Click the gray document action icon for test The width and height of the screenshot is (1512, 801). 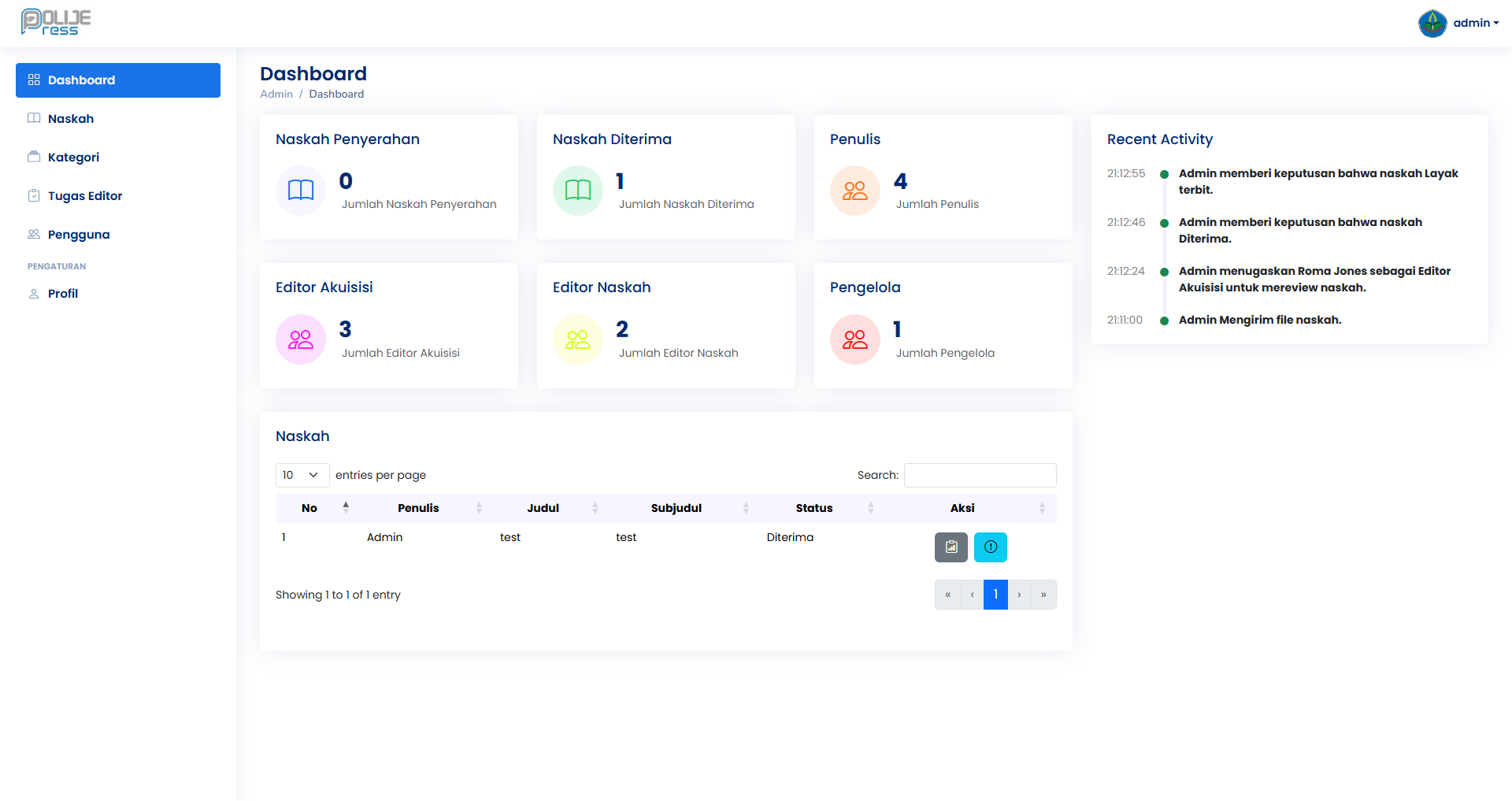coord(951,547)
